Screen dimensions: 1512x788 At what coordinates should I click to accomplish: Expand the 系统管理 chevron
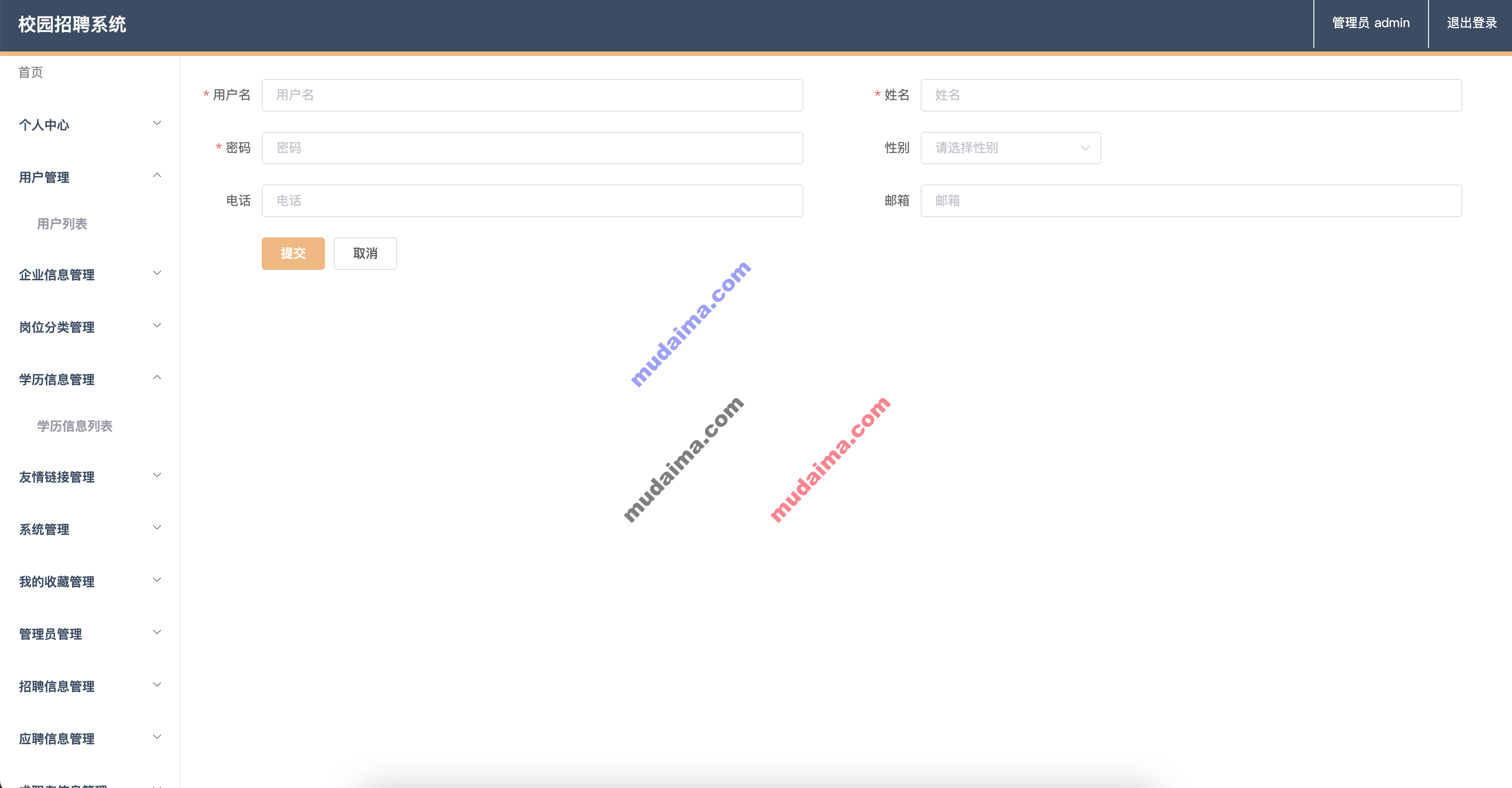tap(157, 528)
